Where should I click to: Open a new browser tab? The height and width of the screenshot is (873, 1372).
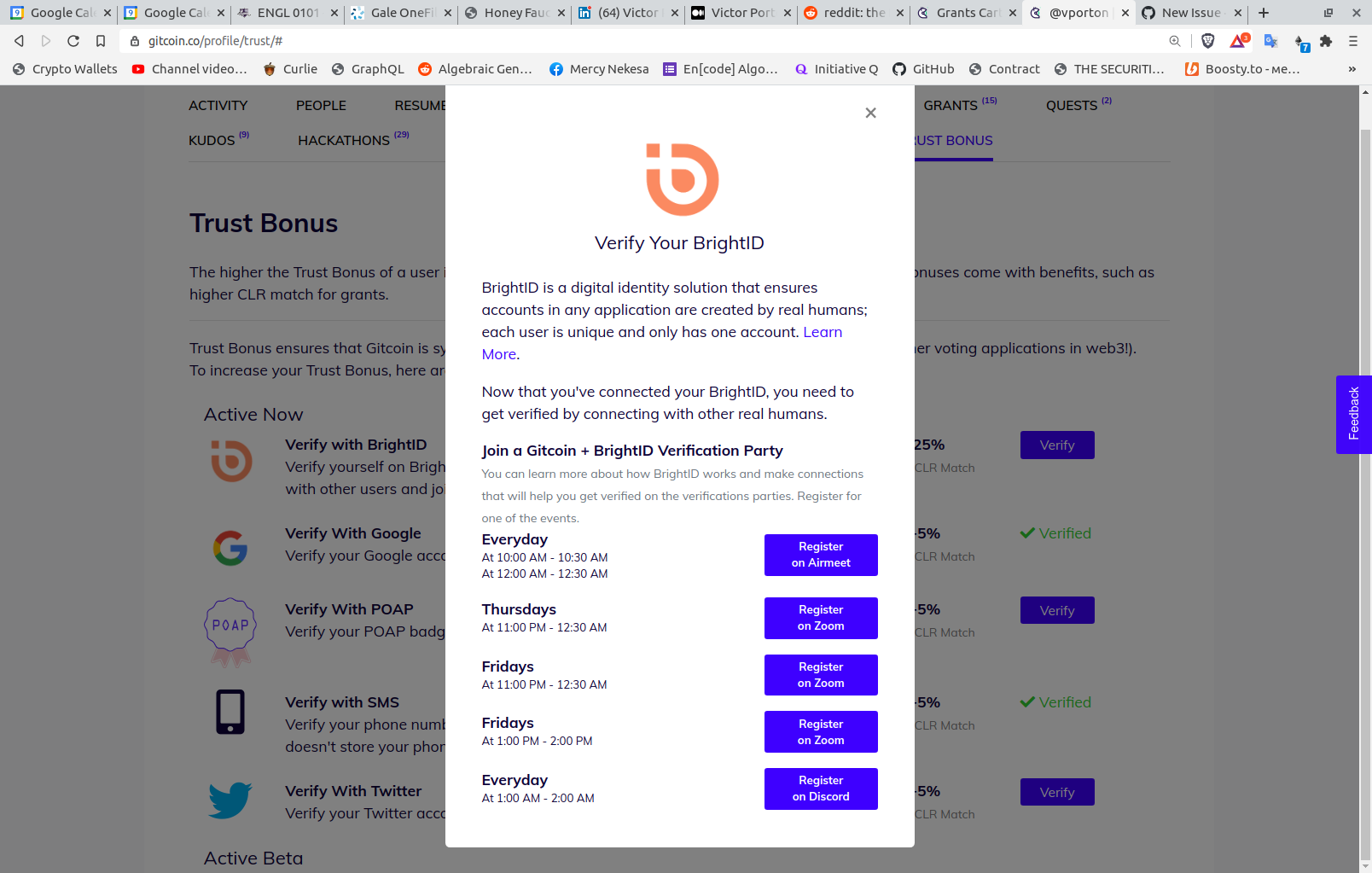coord(1264,13)
